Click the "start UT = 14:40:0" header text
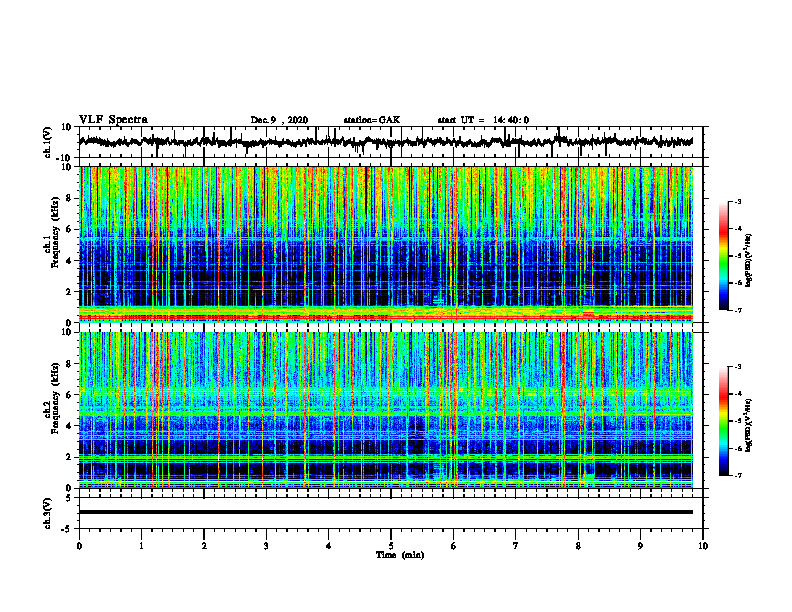The image size is (792, 612). (x=483, y=120)
